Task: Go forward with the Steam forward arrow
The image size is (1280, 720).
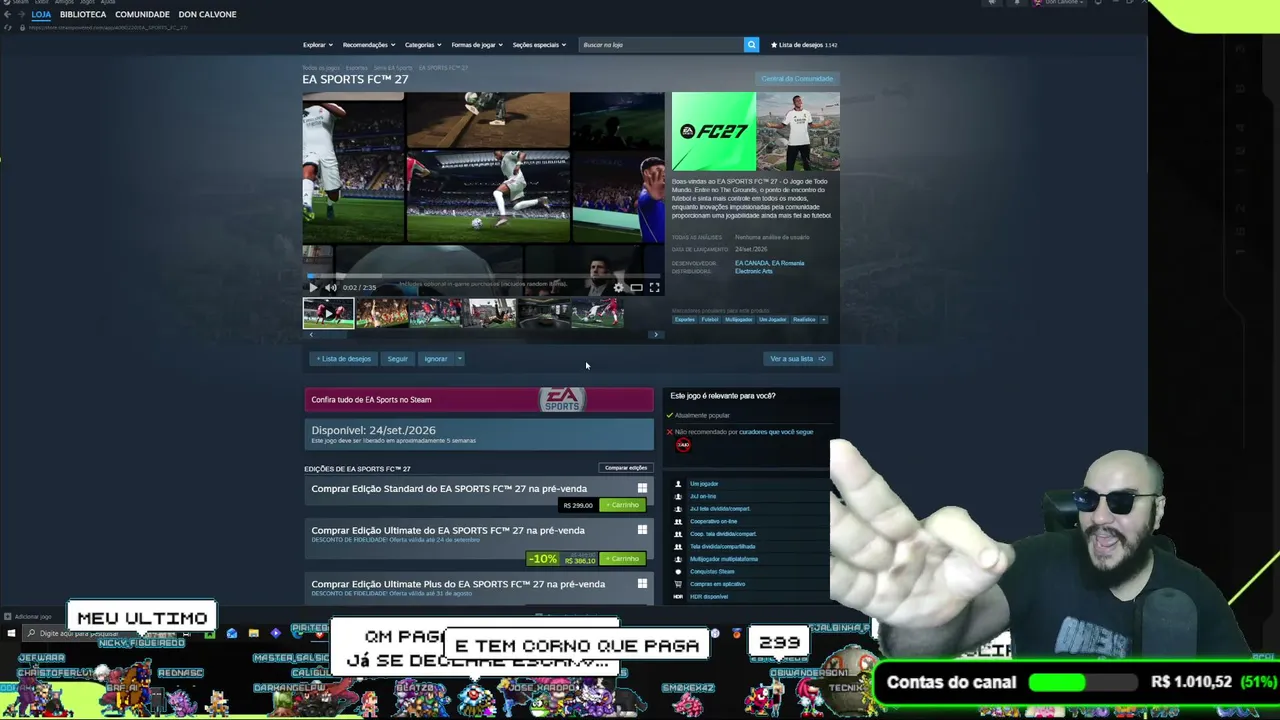Action: [21, 14]
